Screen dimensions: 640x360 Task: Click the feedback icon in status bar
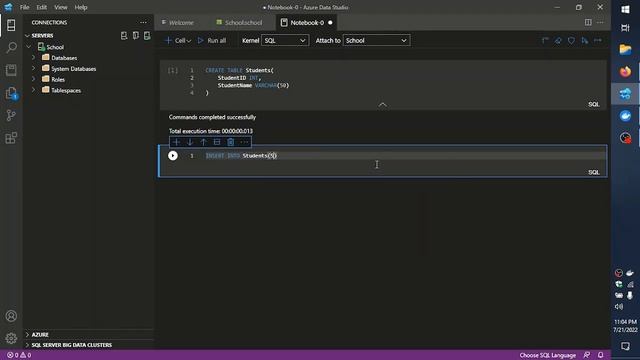(x=587, y=355)
